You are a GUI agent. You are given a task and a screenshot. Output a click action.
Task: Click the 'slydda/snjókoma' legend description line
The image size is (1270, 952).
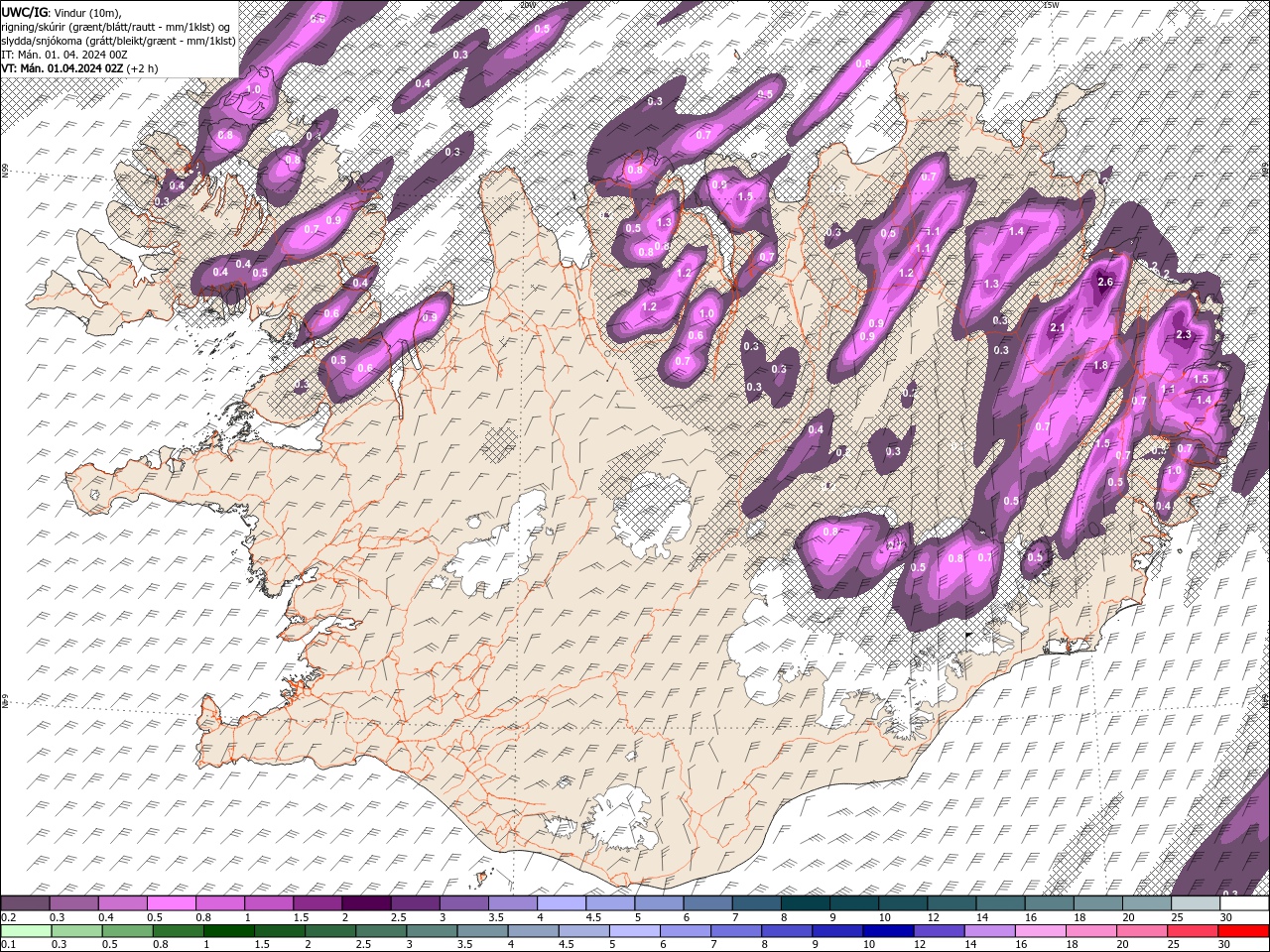pyautogui.click(x=118, y=41)
